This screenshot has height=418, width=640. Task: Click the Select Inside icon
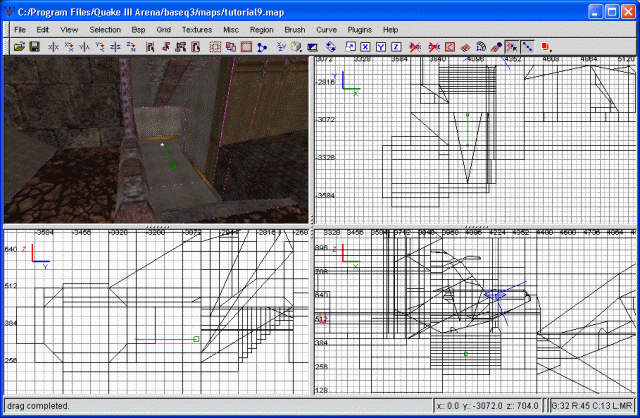point(196,47)
